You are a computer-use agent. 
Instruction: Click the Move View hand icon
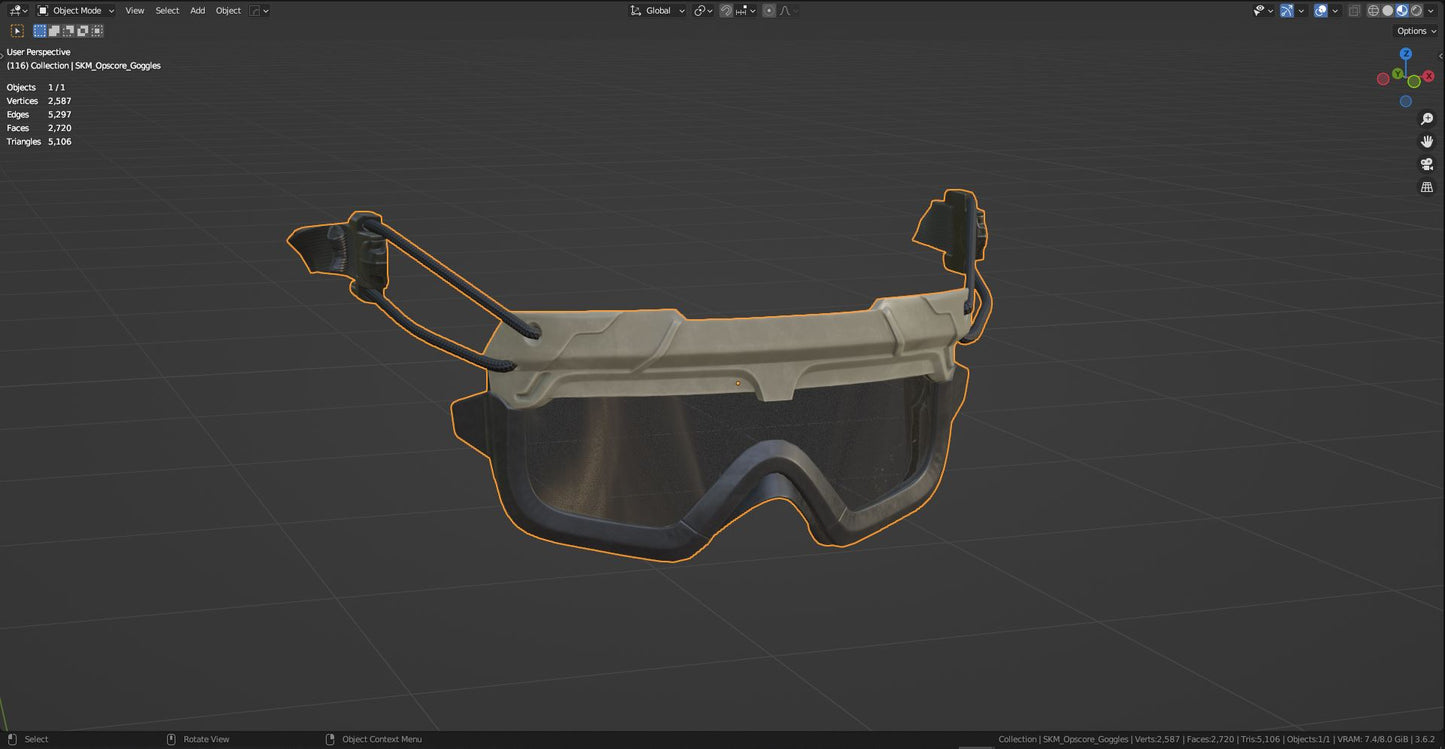pyautogui.click(x=1427, y=141)
